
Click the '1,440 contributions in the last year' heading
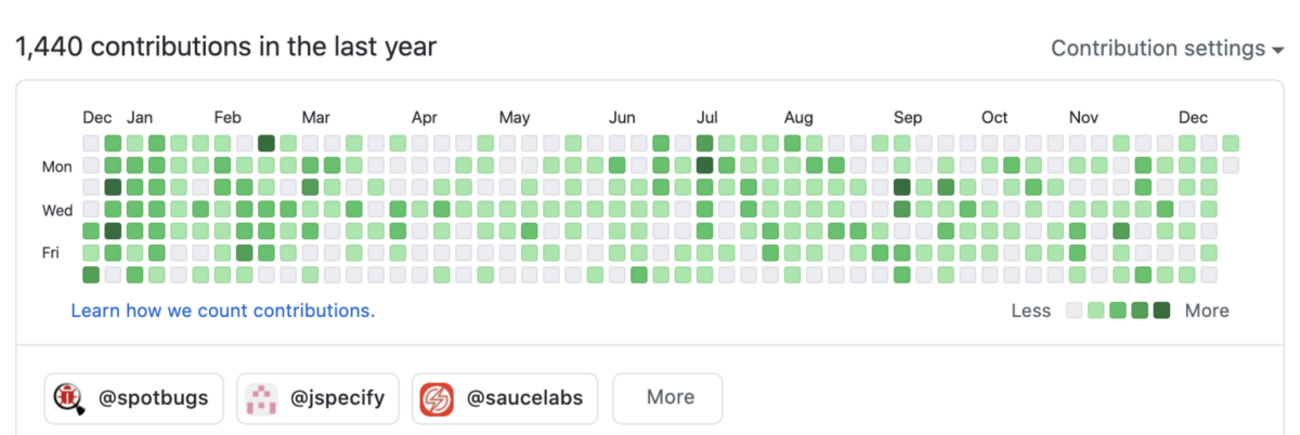[226, 47]
